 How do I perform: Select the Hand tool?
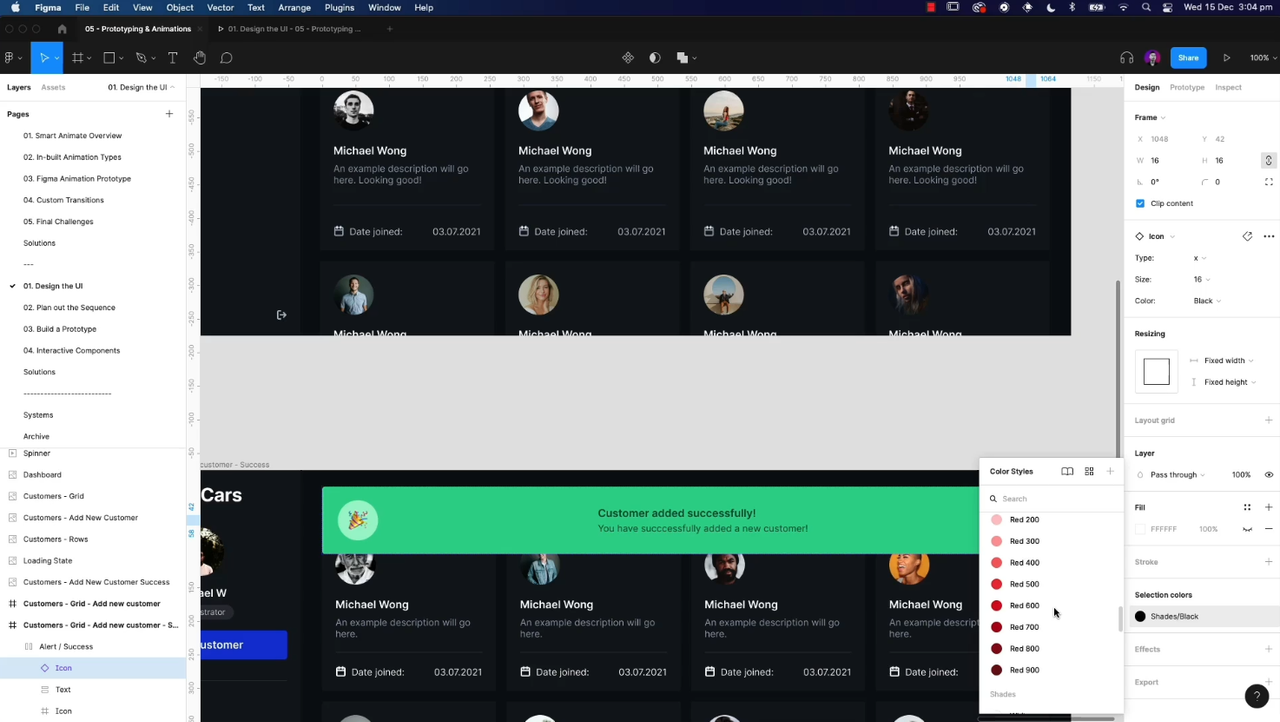(200, 57)
